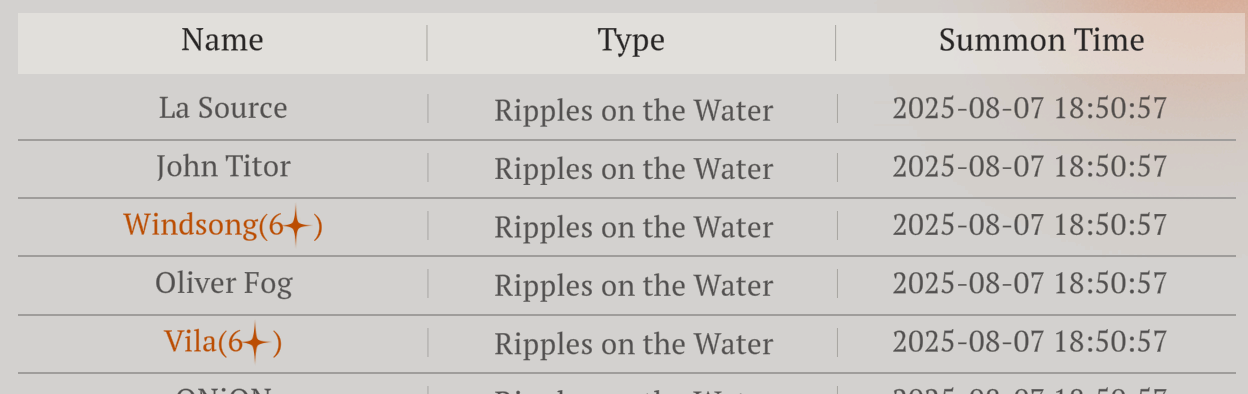
Task: Click the banner type in Oliver Fog row
Action: click(634, 286)
